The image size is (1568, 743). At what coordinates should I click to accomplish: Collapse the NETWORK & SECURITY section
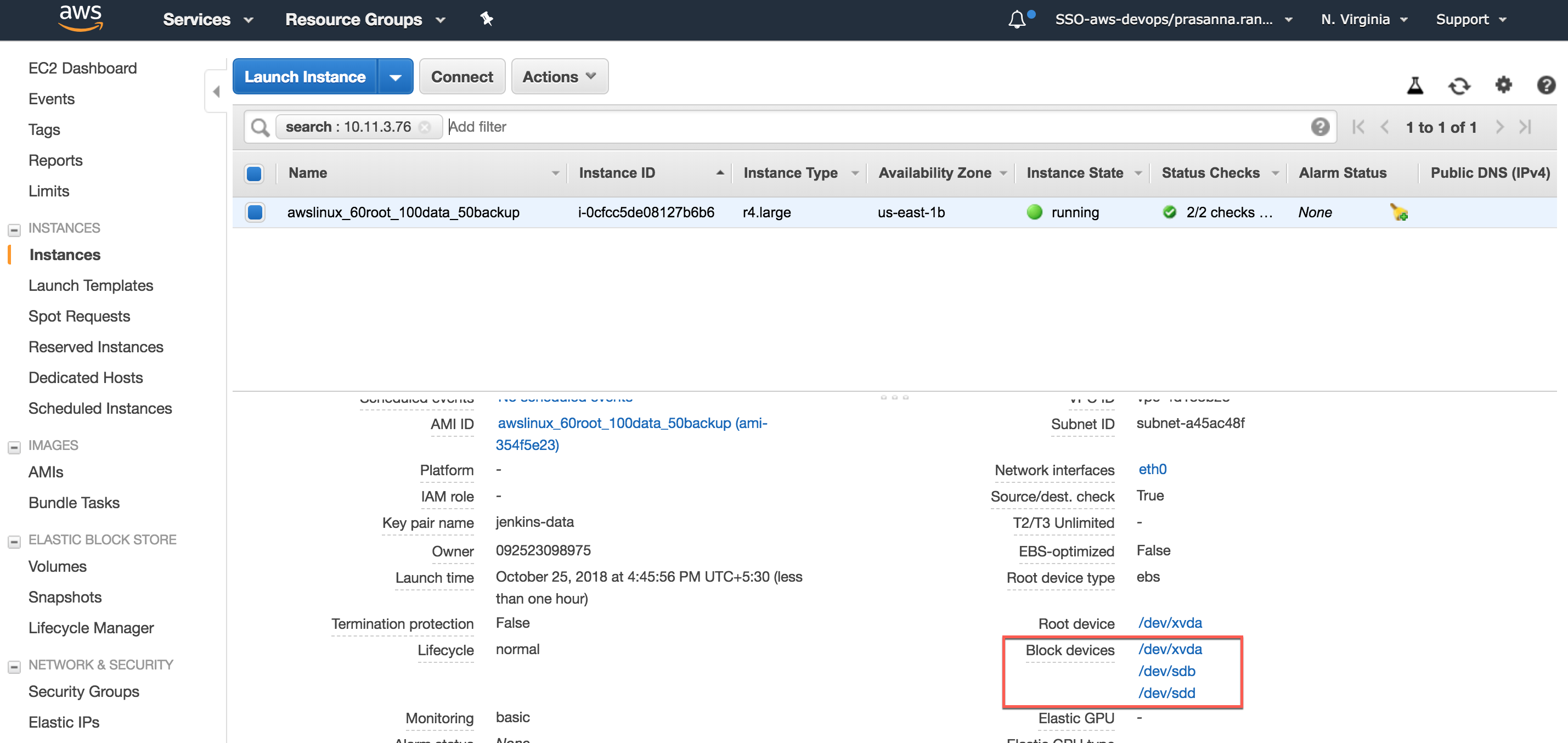[x=14, y=667]
